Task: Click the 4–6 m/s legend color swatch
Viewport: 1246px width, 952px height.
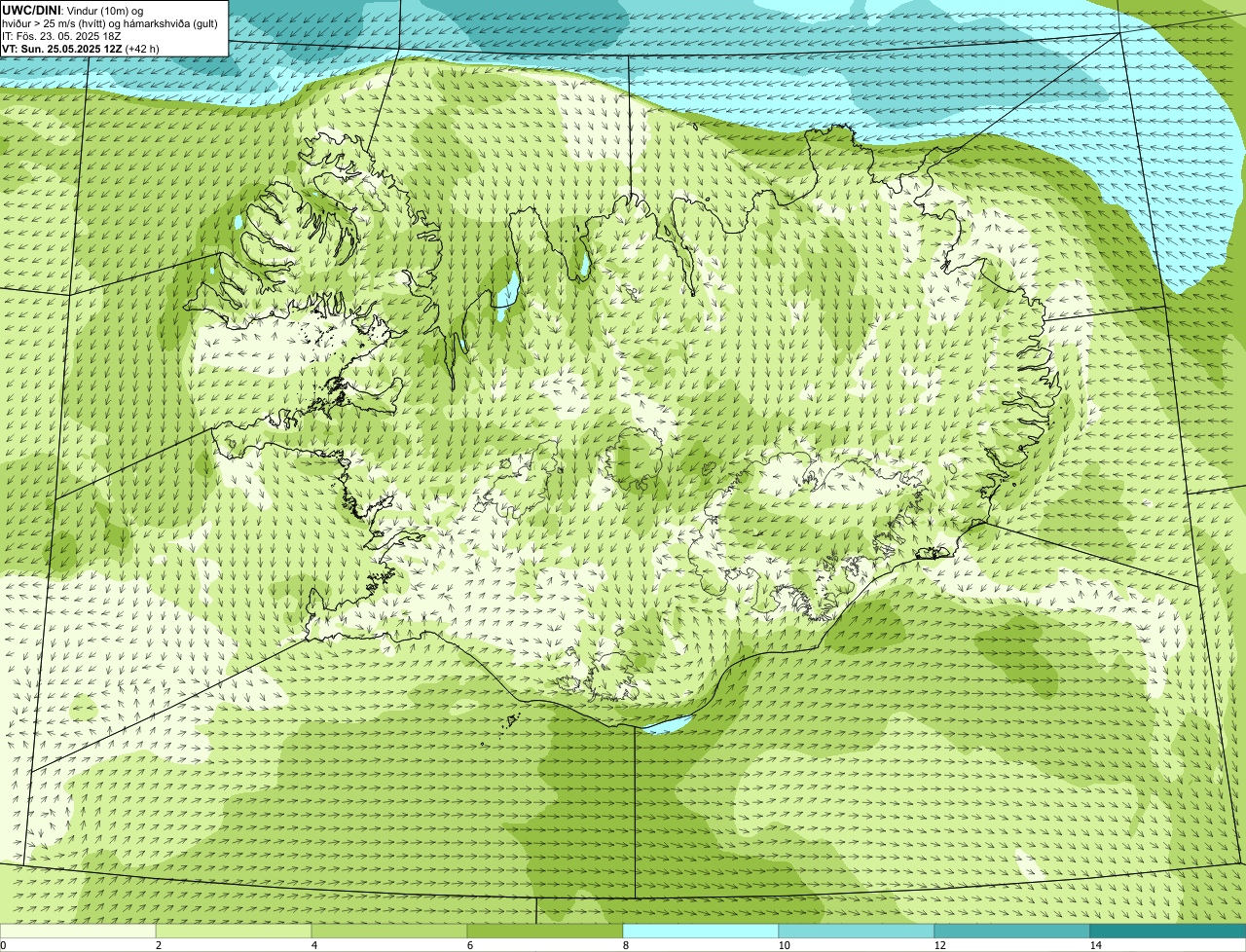Action: click(389, 931)
